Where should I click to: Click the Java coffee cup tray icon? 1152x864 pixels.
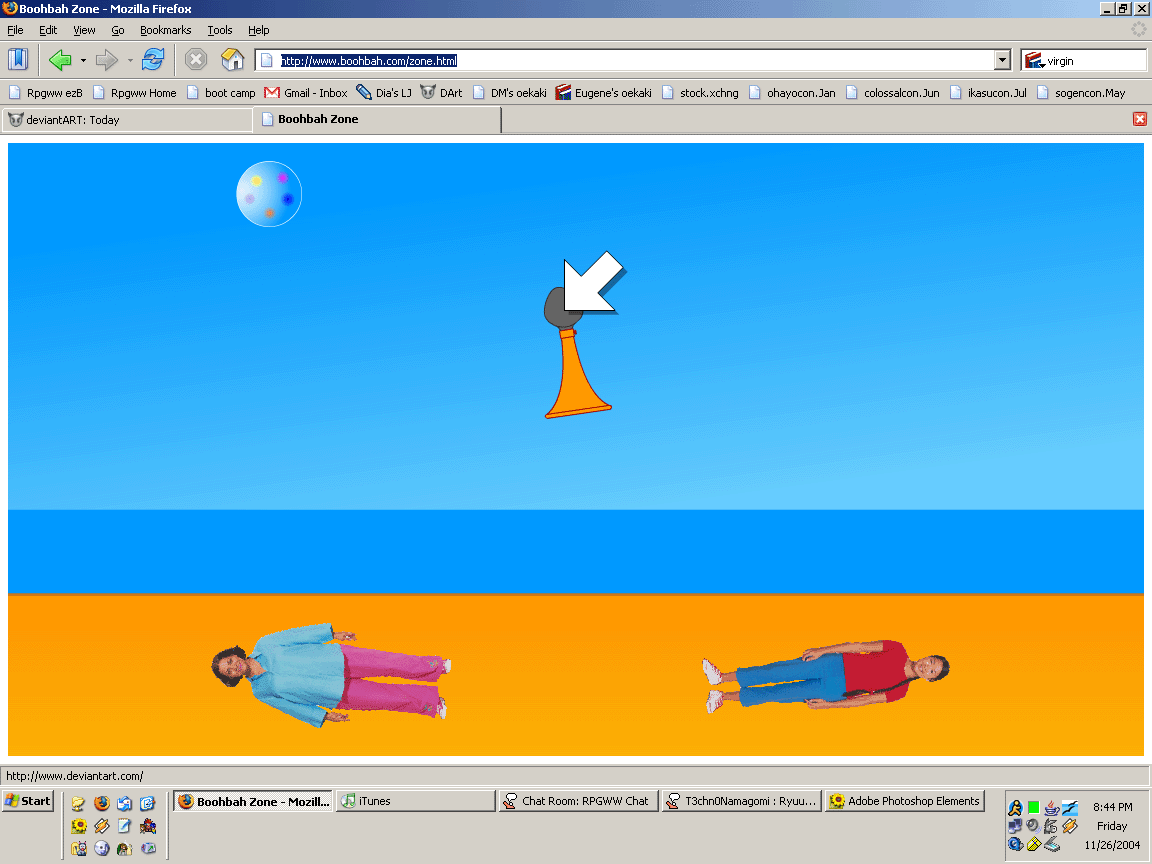point(1051,808)
